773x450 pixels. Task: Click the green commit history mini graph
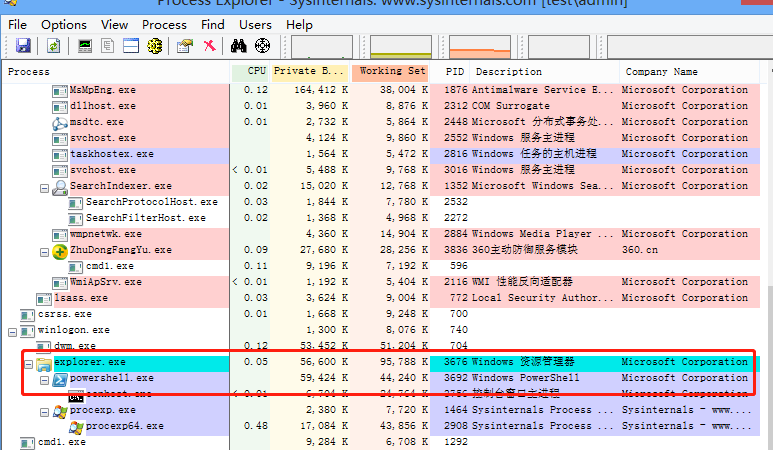pyautogui.click(x=401, y=47)
